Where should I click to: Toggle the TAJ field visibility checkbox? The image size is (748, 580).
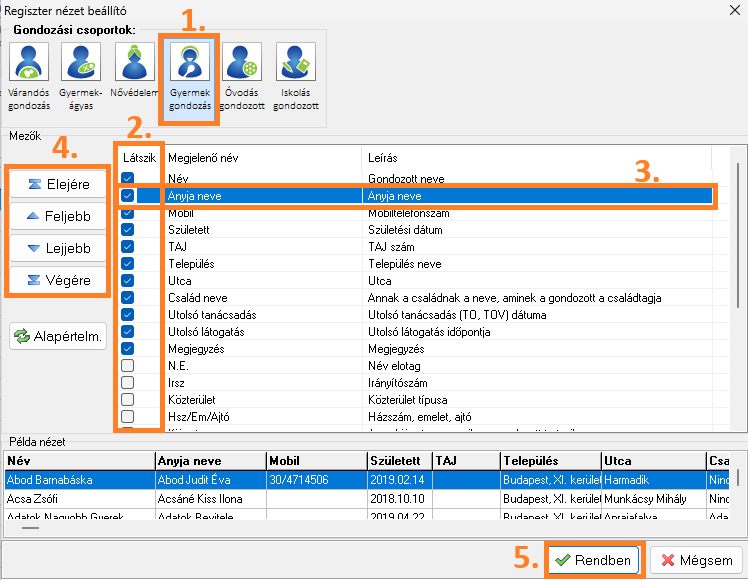(x=128, y=247)
